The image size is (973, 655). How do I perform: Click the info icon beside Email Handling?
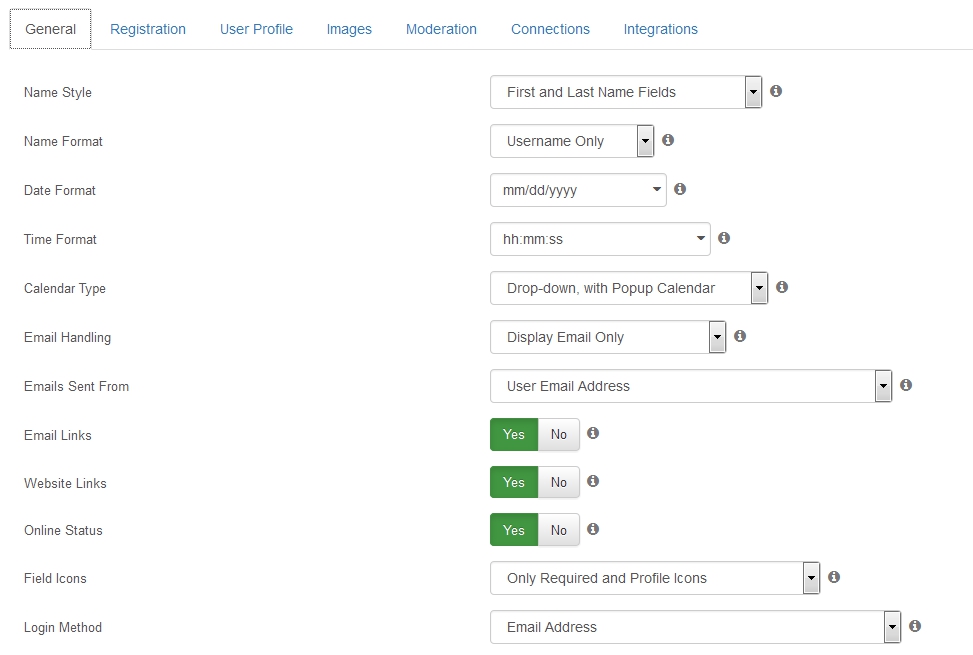tap(740, 336)
